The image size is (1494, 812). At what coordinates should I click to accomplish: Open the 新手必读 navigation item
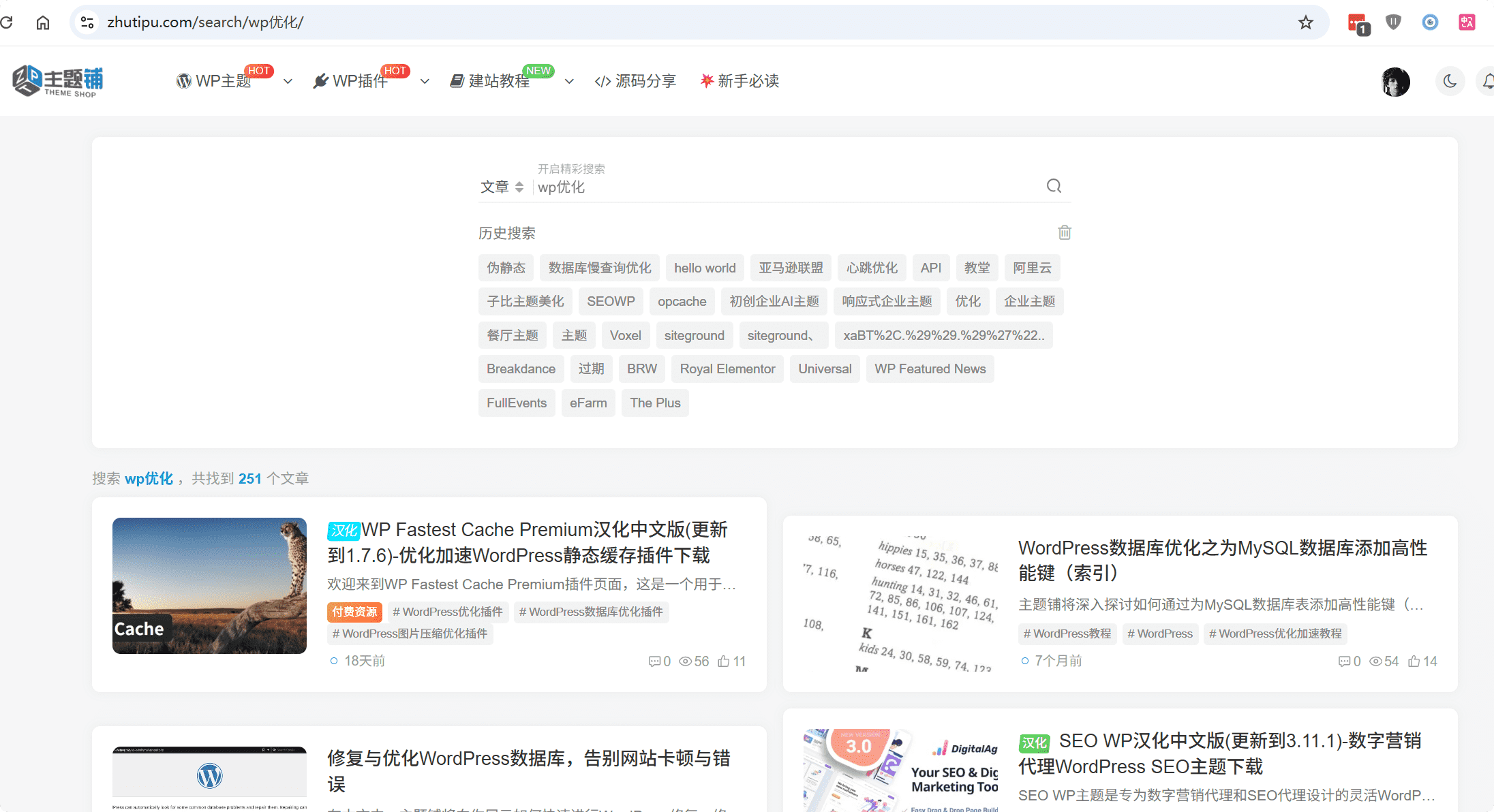[x=740, y=81]
